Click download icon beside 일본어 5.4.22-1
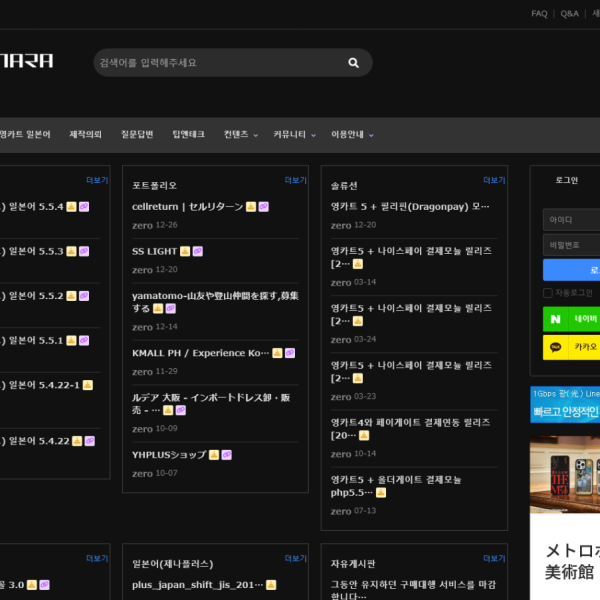Screen dimensions: 600x600 point(88,385)
